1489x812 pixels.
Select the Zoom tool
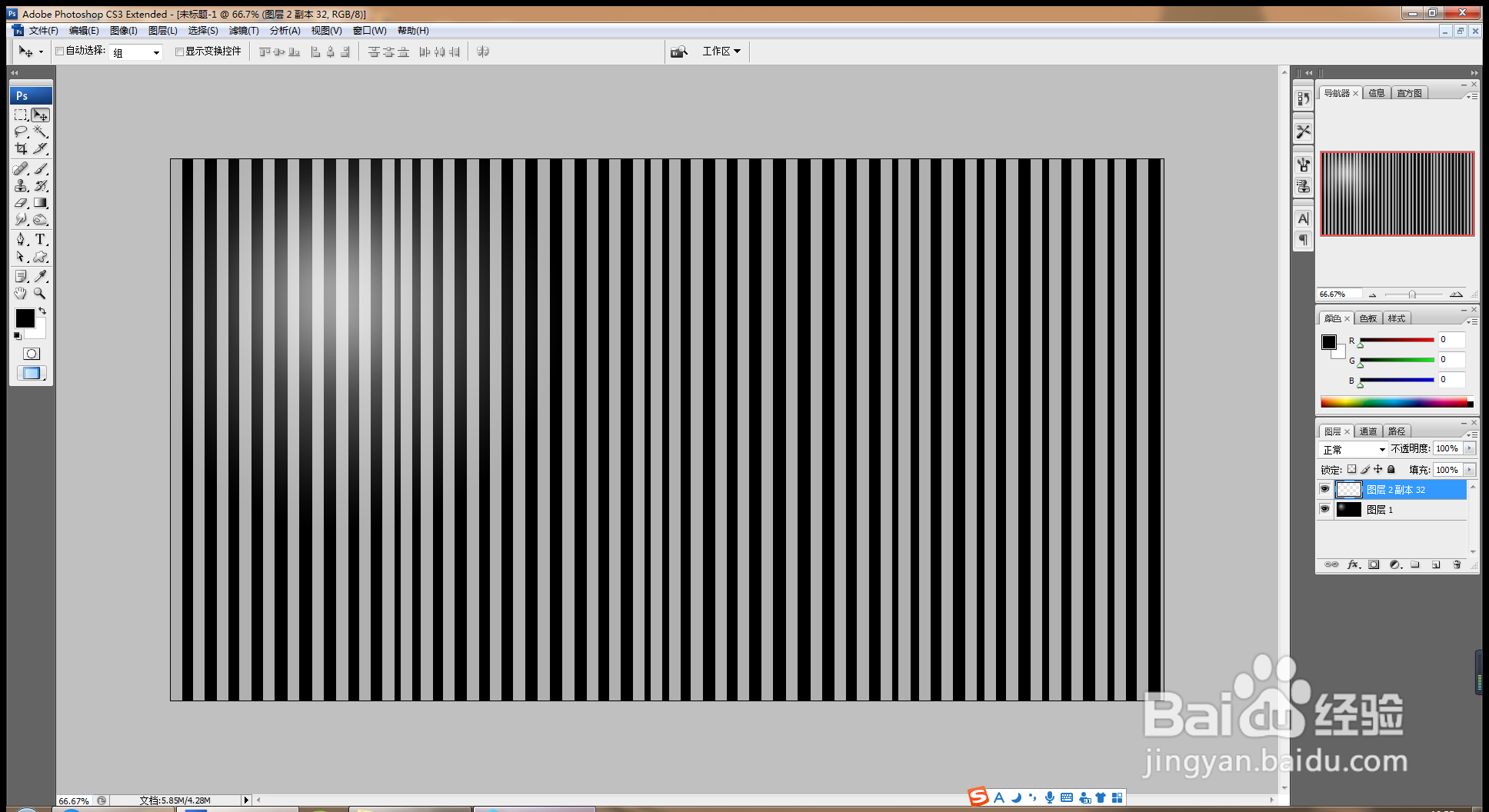tap(41, 294)
